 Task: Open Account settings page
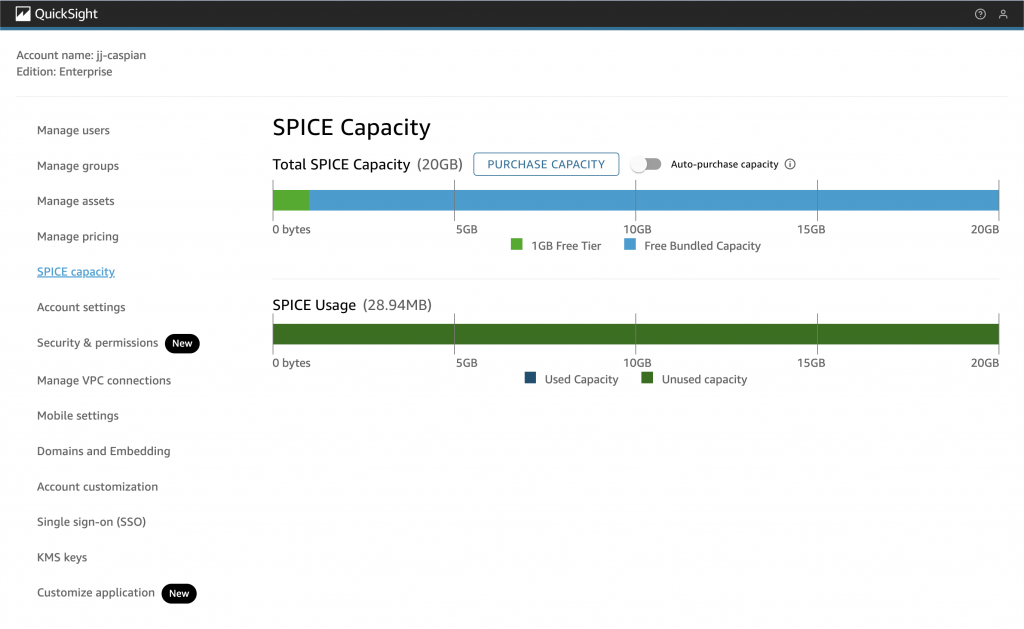tap(81, 307)
